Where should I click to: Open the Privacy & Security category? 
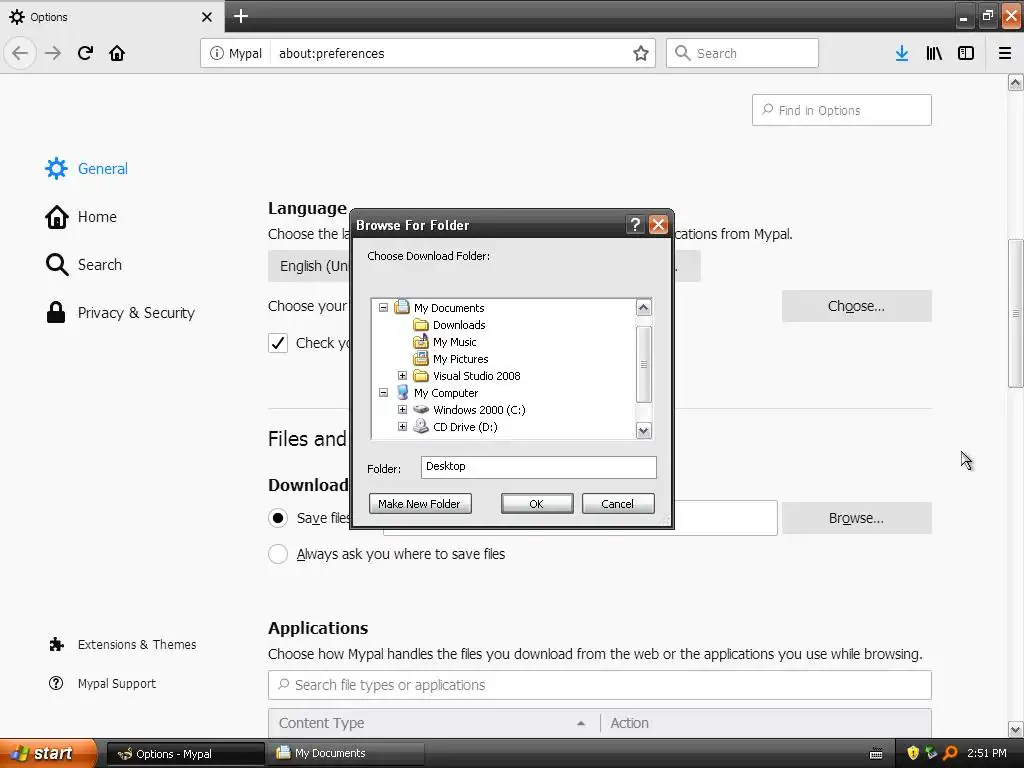tap(120, 313)
